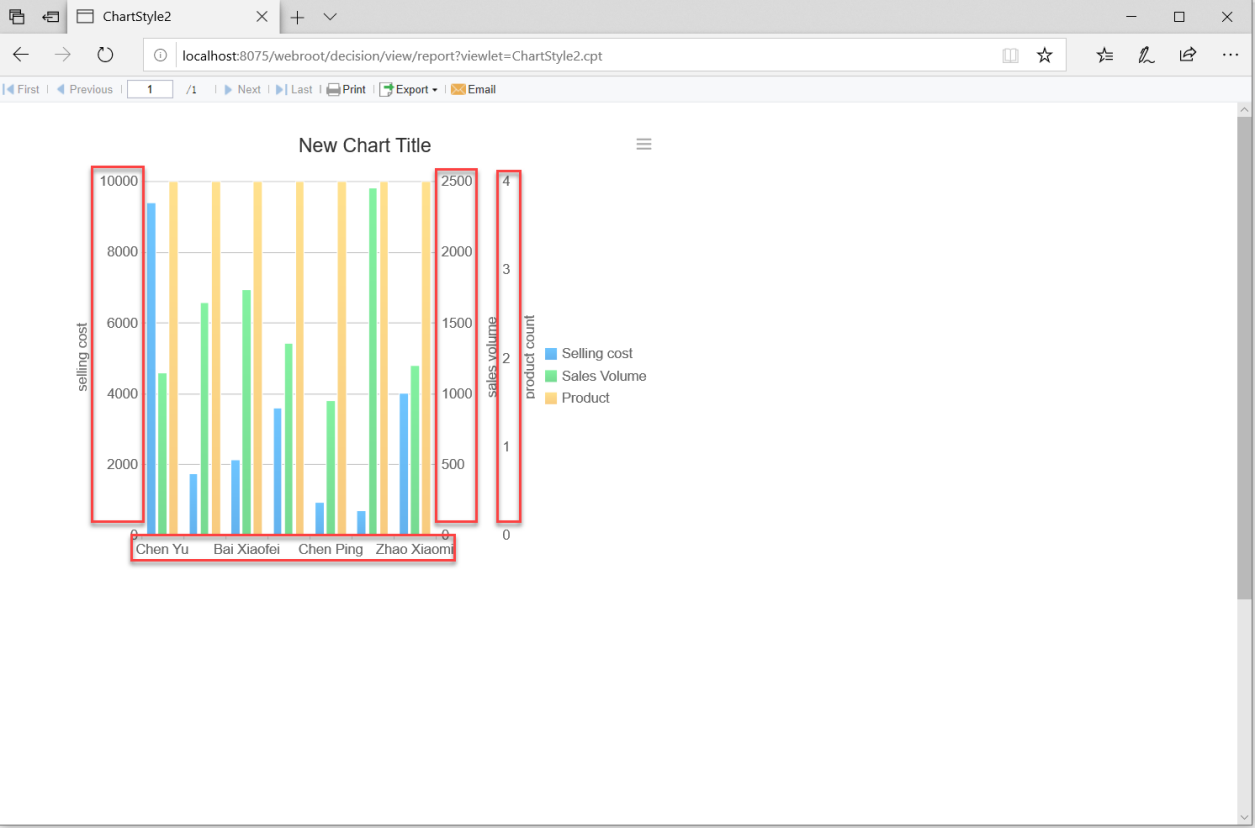
Task: Print the report
Action: click(346, 89)
